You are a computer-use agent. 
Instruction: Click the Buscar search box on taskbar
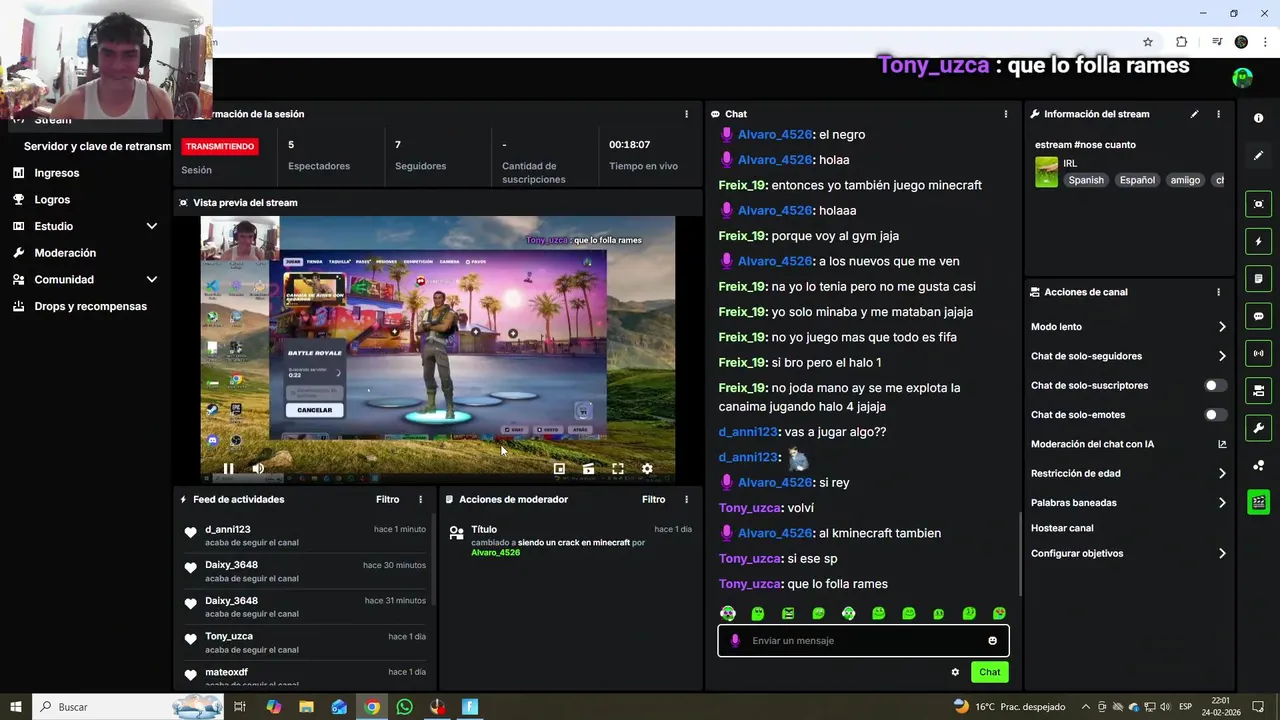130,707
